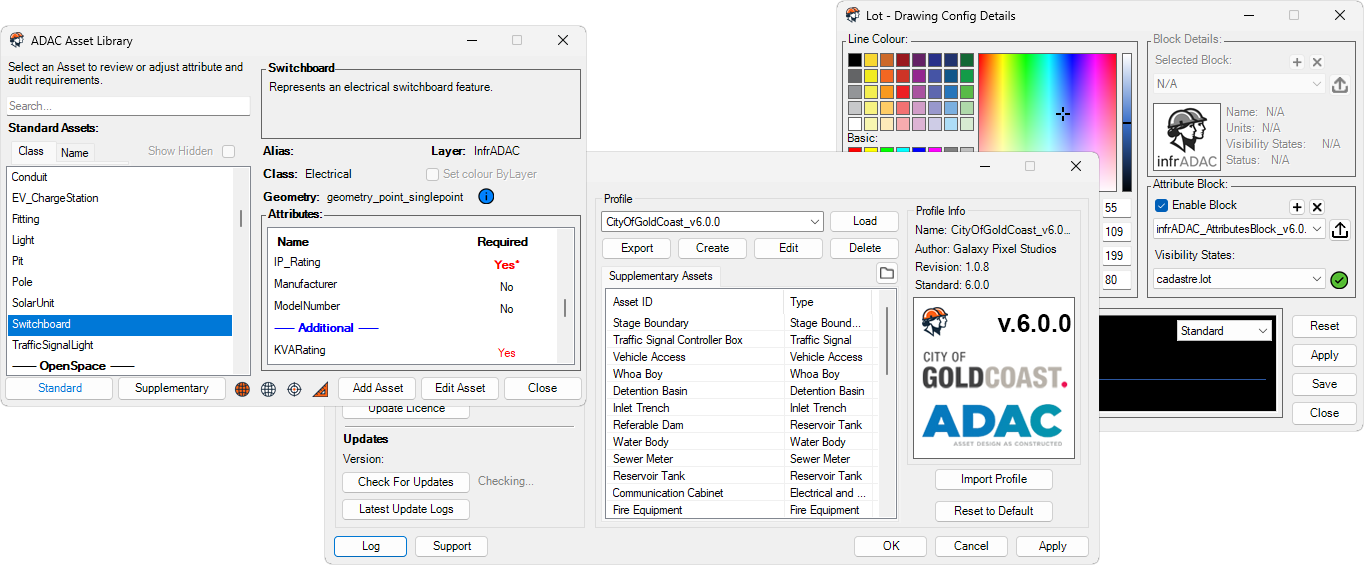Screen dimensions: 1364x565
Task: Click the blue info icon beside Geometry
Action: tap(486, 197)
